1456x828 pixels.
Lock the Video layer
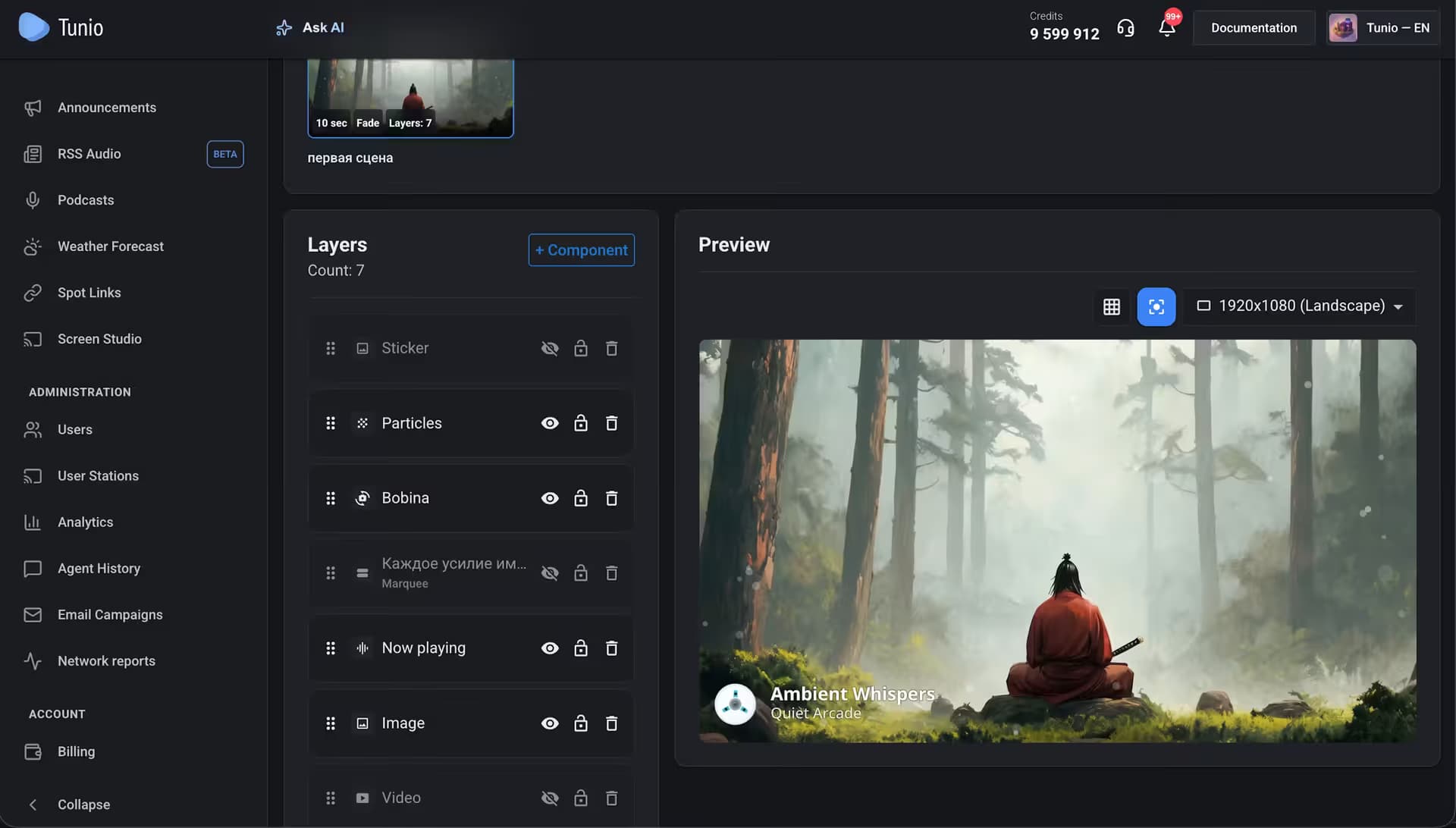click(581, 798)
